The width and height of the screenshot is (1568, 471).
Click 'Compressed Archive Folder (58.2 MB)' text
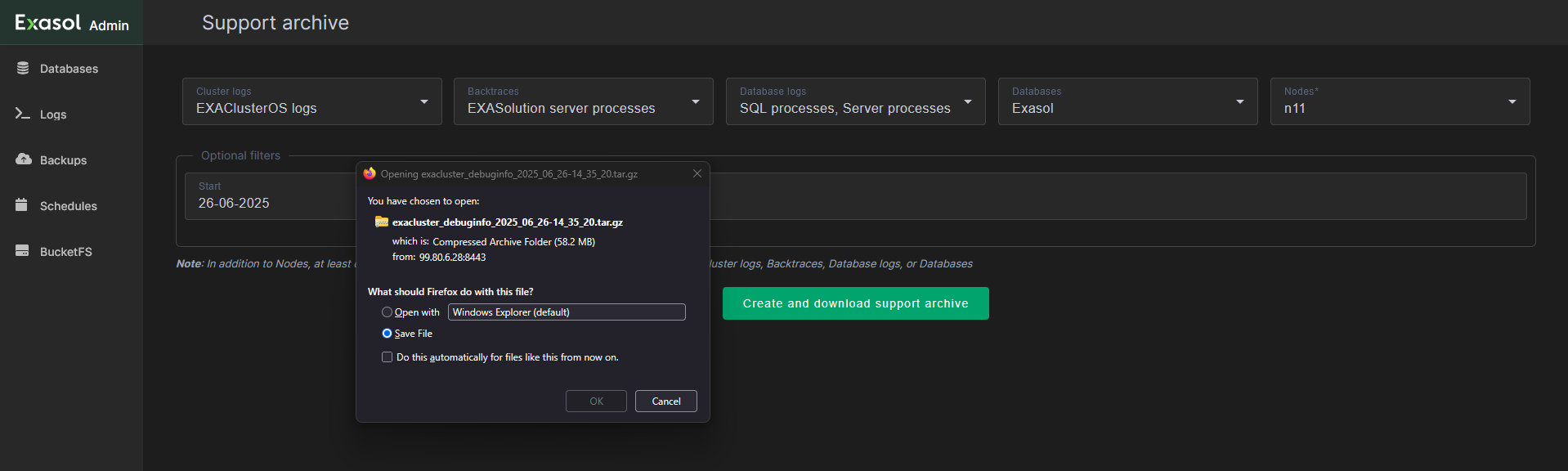click(513, 242)
